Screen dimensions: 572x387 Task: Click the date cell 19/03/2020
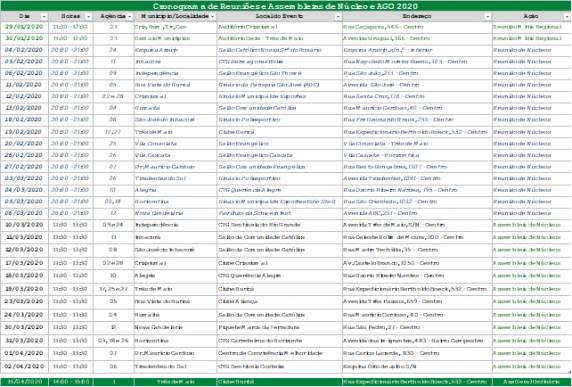(24, 289)
